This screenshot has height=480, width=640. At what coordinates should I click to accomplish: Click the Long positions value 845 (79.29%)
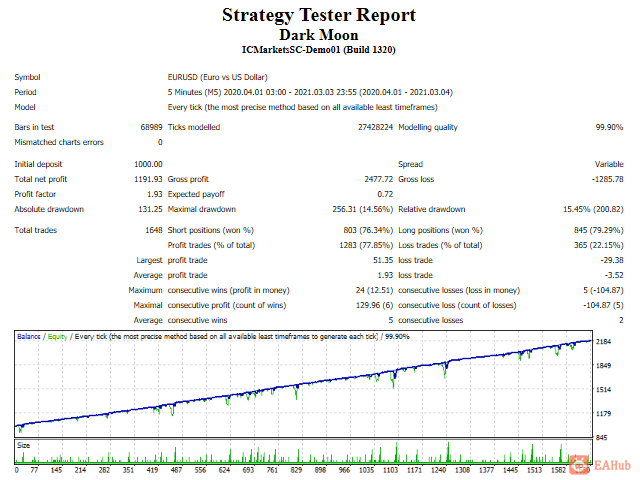point(598,230)
